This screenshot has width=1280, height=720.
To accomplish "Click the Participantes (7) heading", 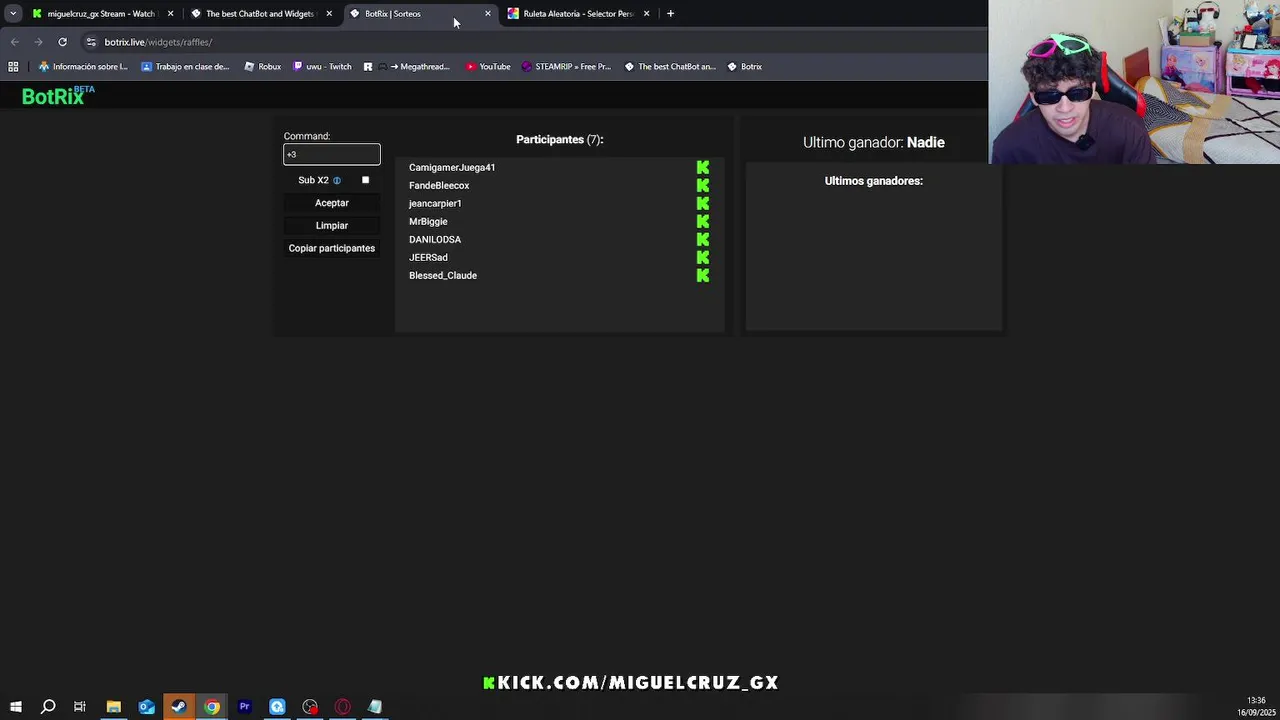I will [560, 140].
